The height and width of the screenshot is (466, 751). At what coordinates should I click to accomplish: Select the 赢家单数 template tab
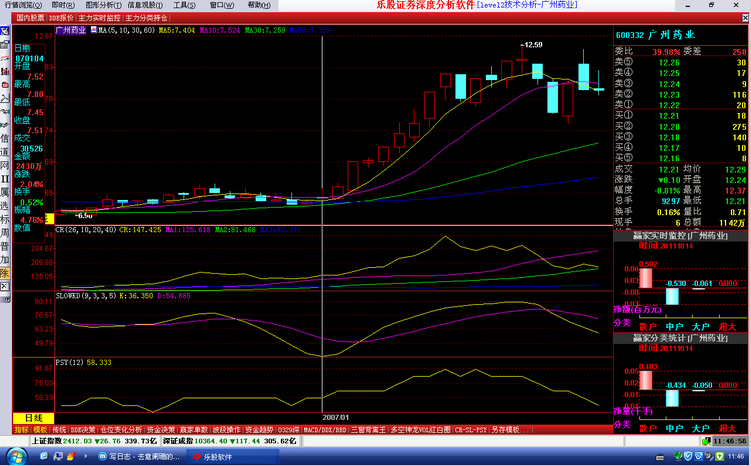(193, 430)
